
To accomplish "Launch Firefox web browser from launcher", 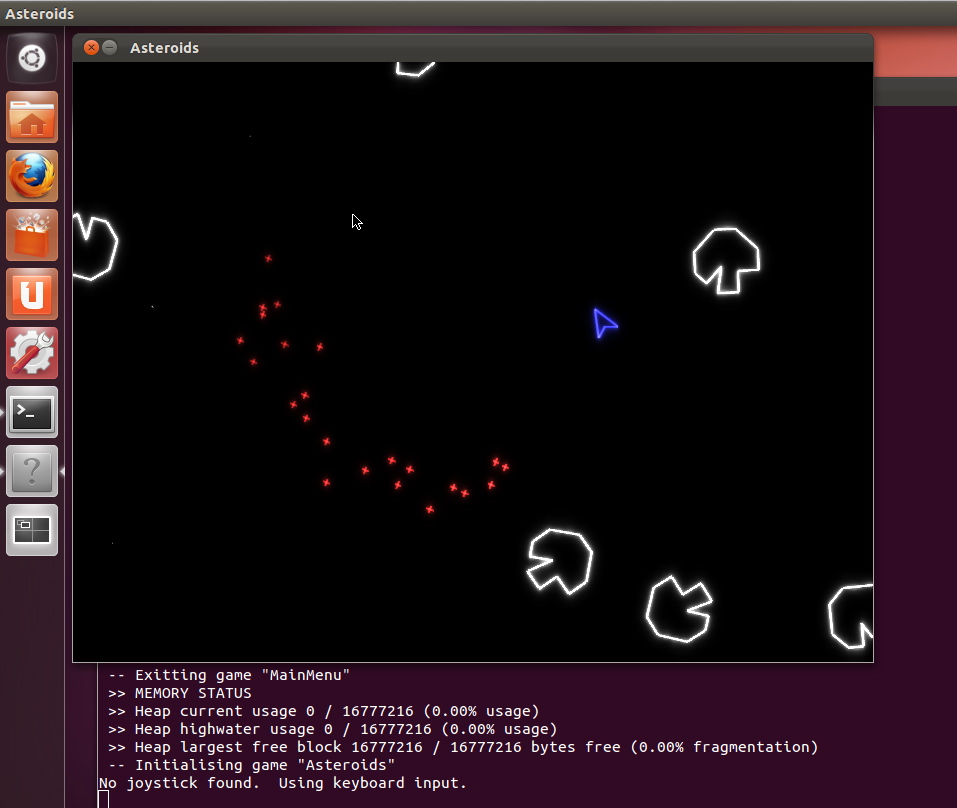I will (32, 176).
